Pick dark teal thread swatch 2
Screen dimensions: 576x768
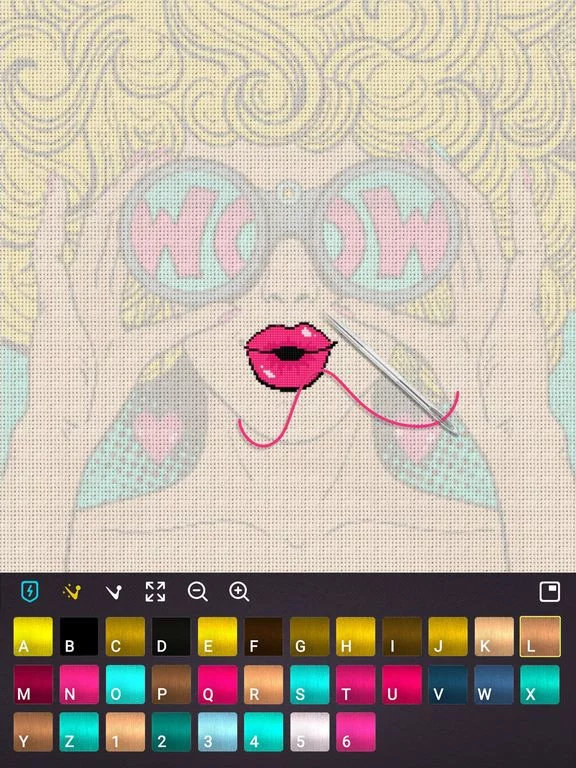click(171, 732)
